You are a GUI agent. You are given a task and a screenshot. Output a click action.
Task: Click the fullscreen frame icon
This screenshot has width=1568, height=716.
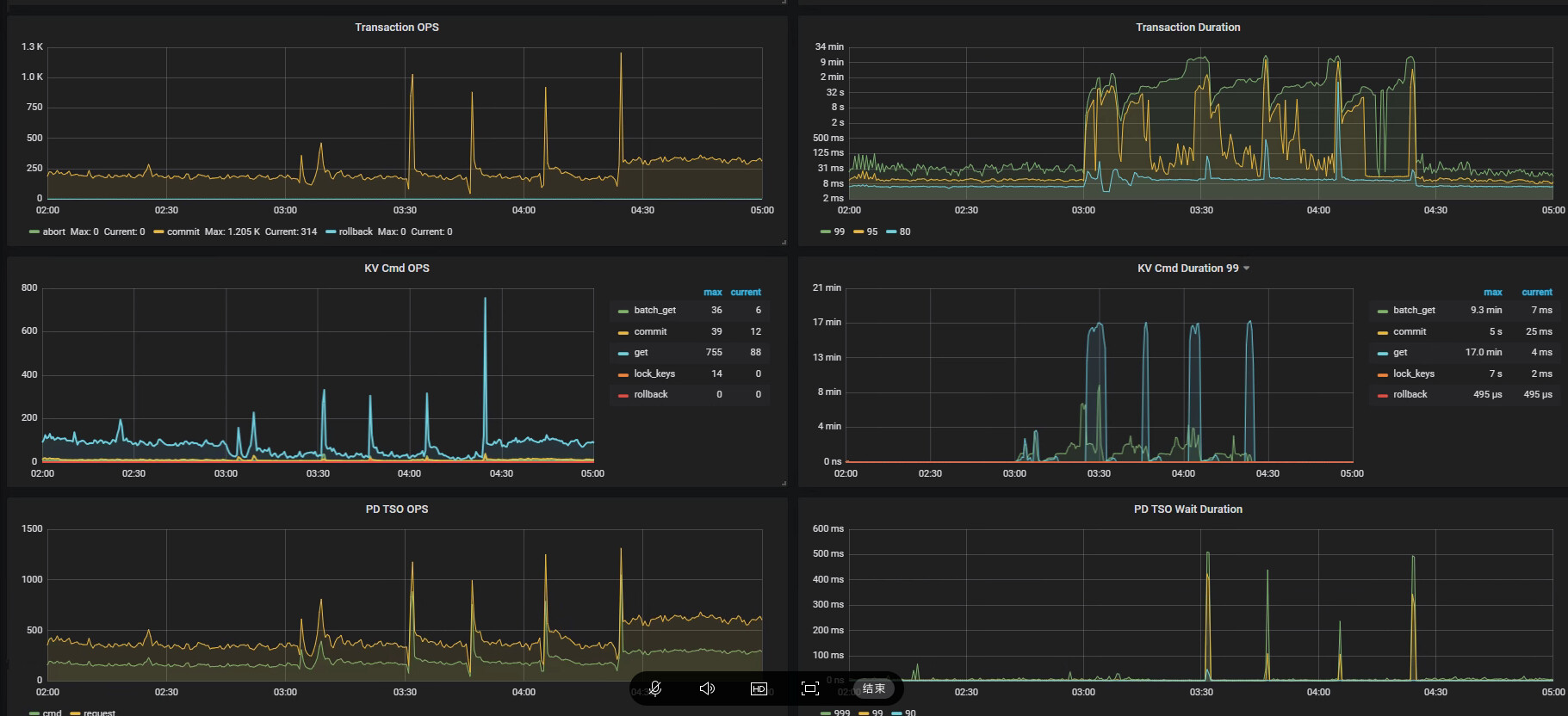click(809, 688)
